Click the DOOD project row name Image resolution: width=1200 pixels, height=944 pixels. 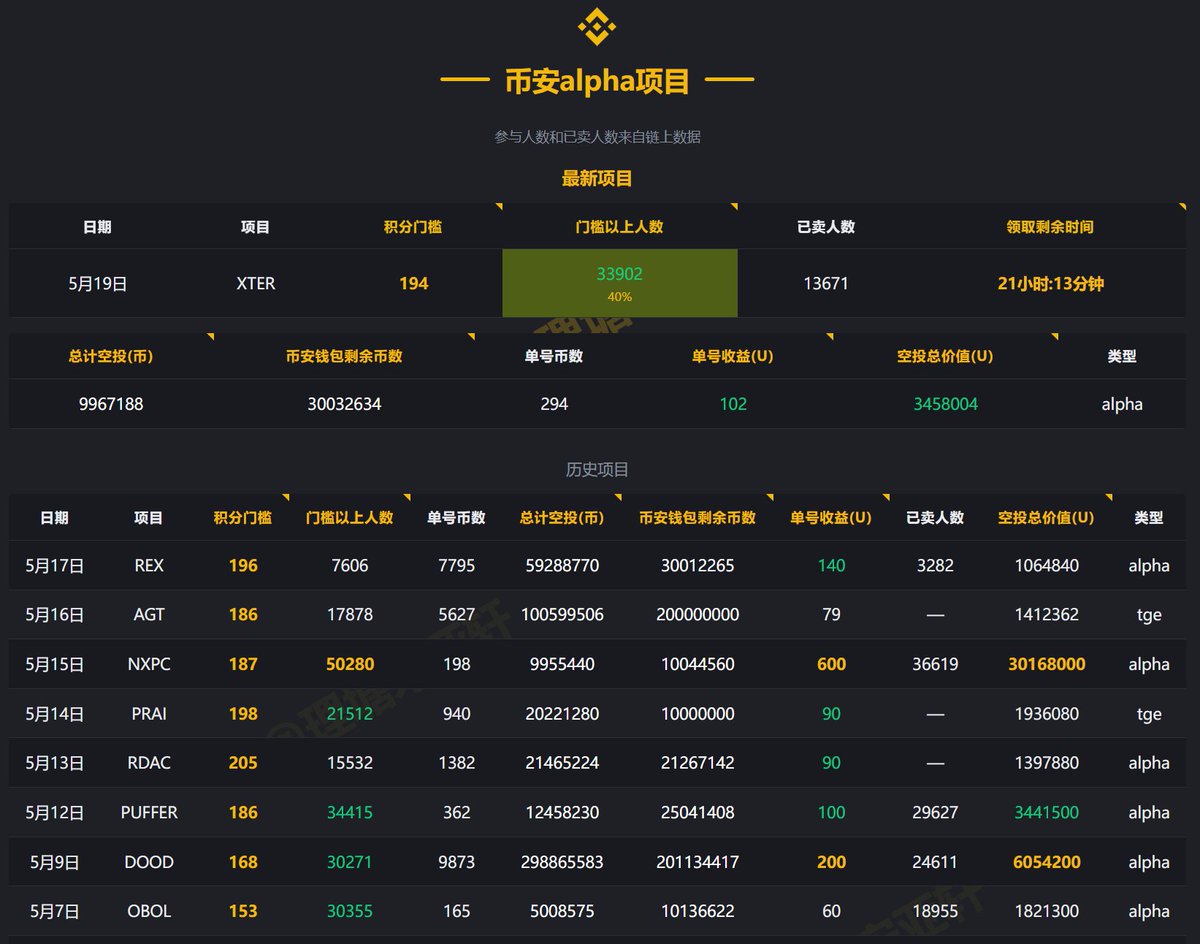[x=149, y=862]
